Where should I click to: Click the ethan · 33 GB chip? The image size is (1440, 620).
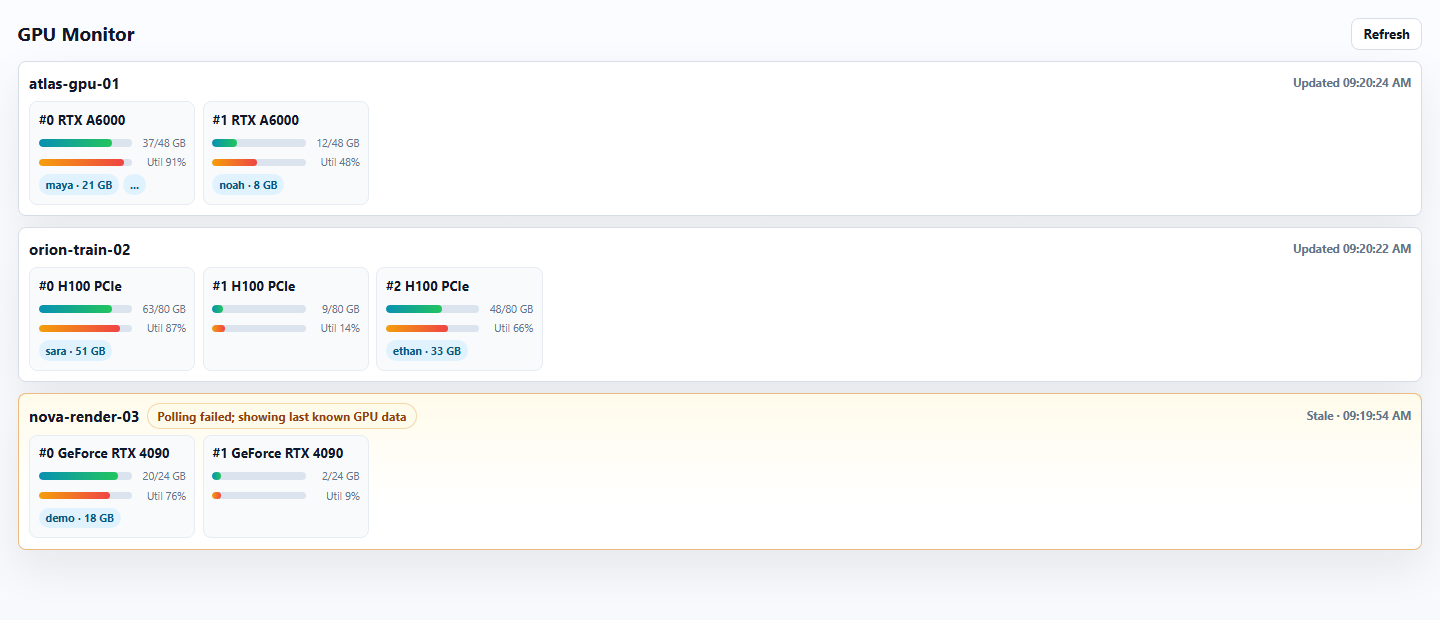[427, 351]
